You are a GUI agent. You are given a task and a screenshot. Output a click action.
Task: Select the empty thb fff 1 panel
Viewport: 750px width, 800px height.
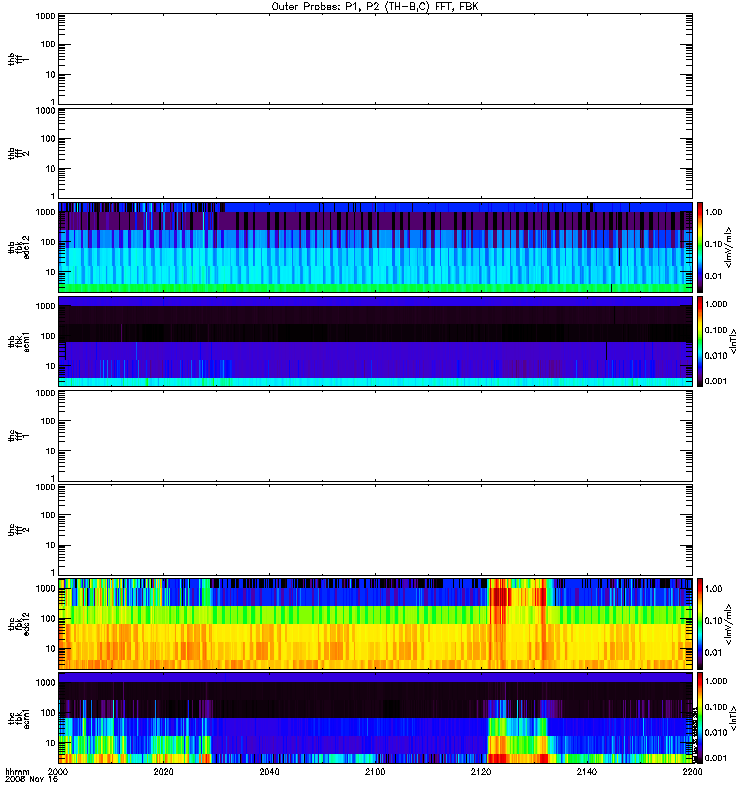click(376, 59)
